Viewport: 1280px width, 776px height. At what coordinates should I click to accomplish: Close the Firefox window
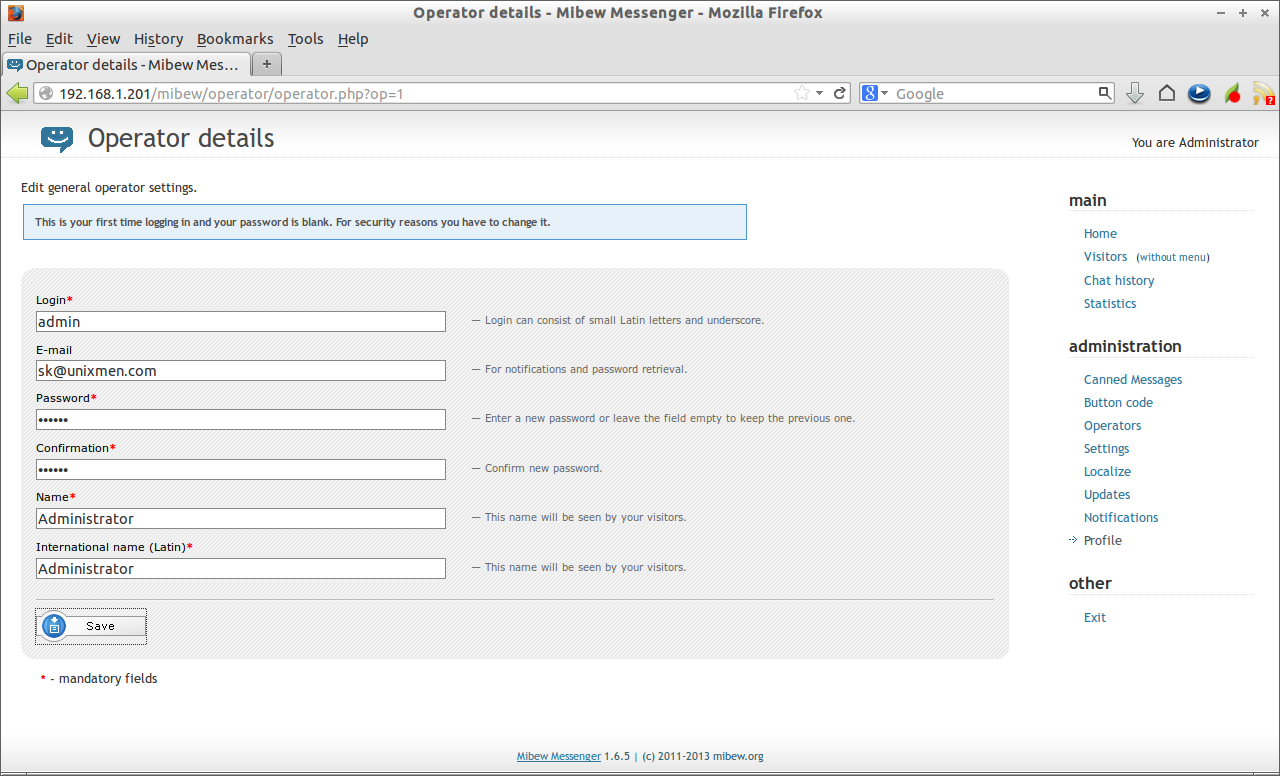pos(1264,13)
